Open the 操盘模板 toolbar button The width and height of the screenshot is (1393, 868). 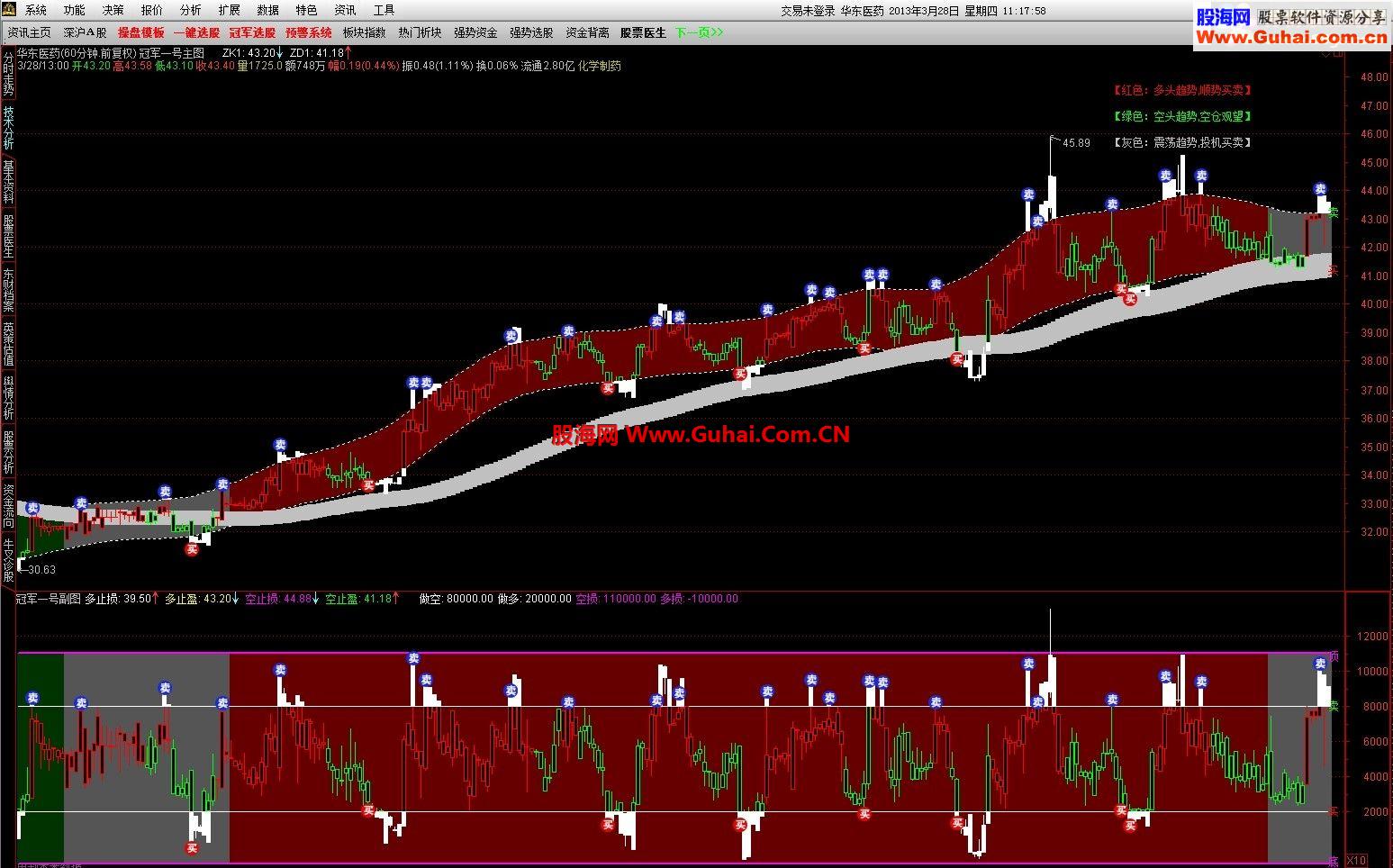tap(140, 32)
